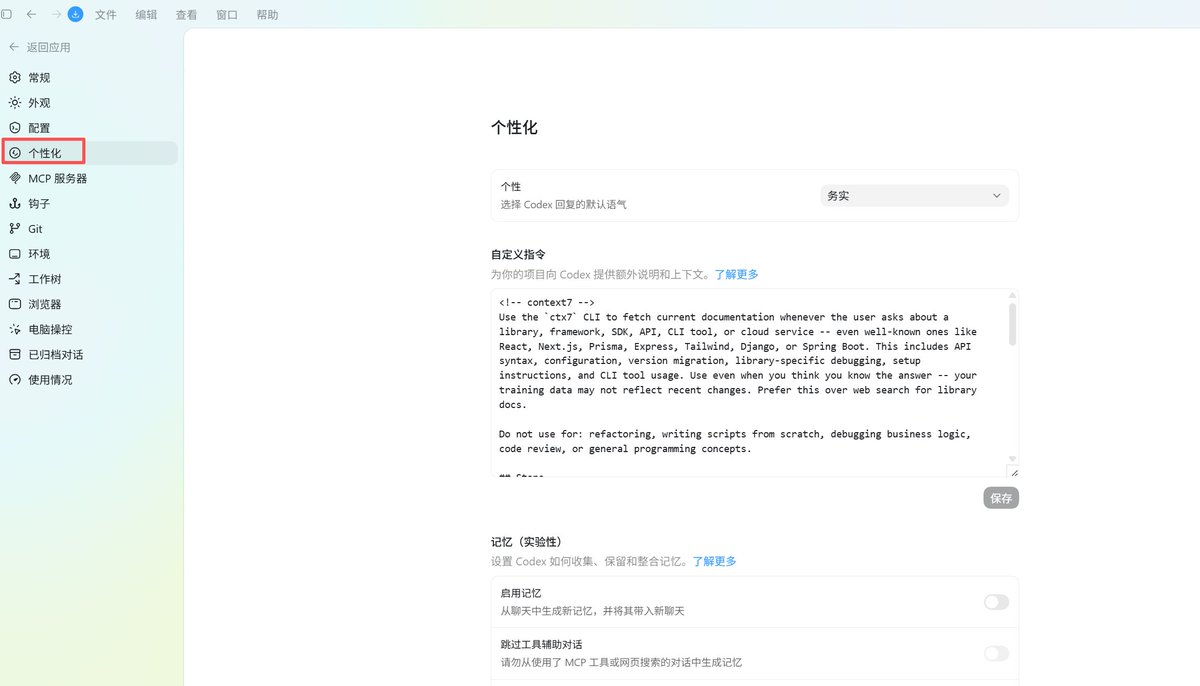The height and width of the screenshot is (686, 1200).
Task: Open the 电脑操控 computer control icon
Action: click(15, 329)
